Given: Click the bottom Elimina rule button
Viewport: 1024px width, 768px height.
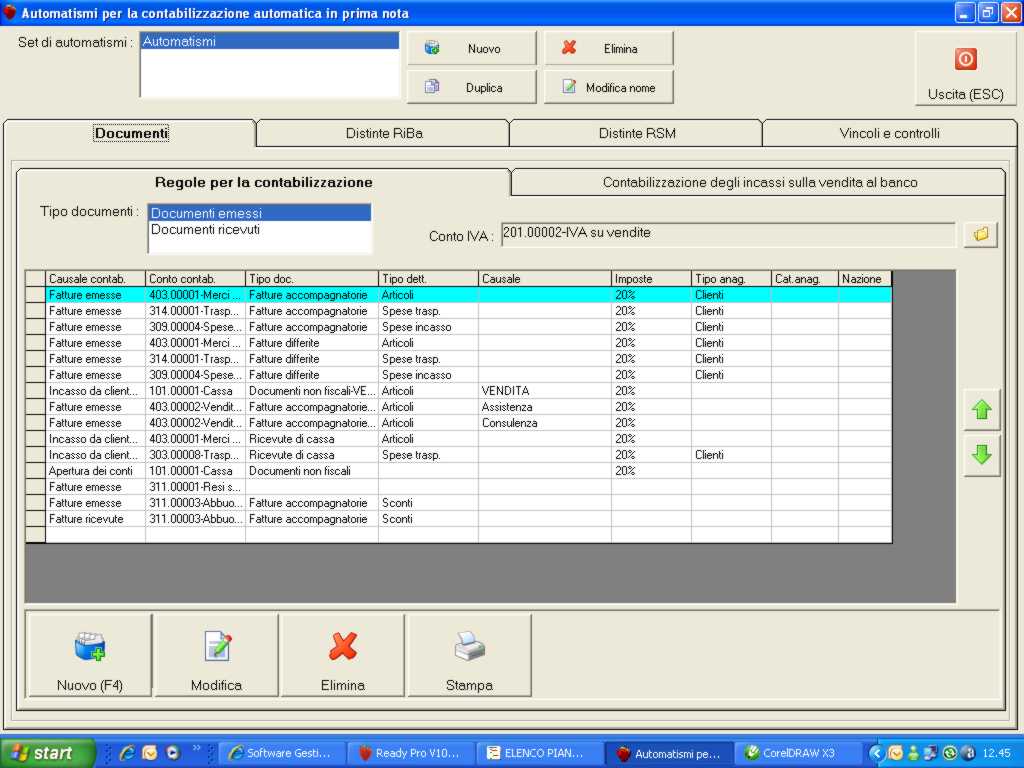Looking at the screenshot, I should [x=342, y=656].
